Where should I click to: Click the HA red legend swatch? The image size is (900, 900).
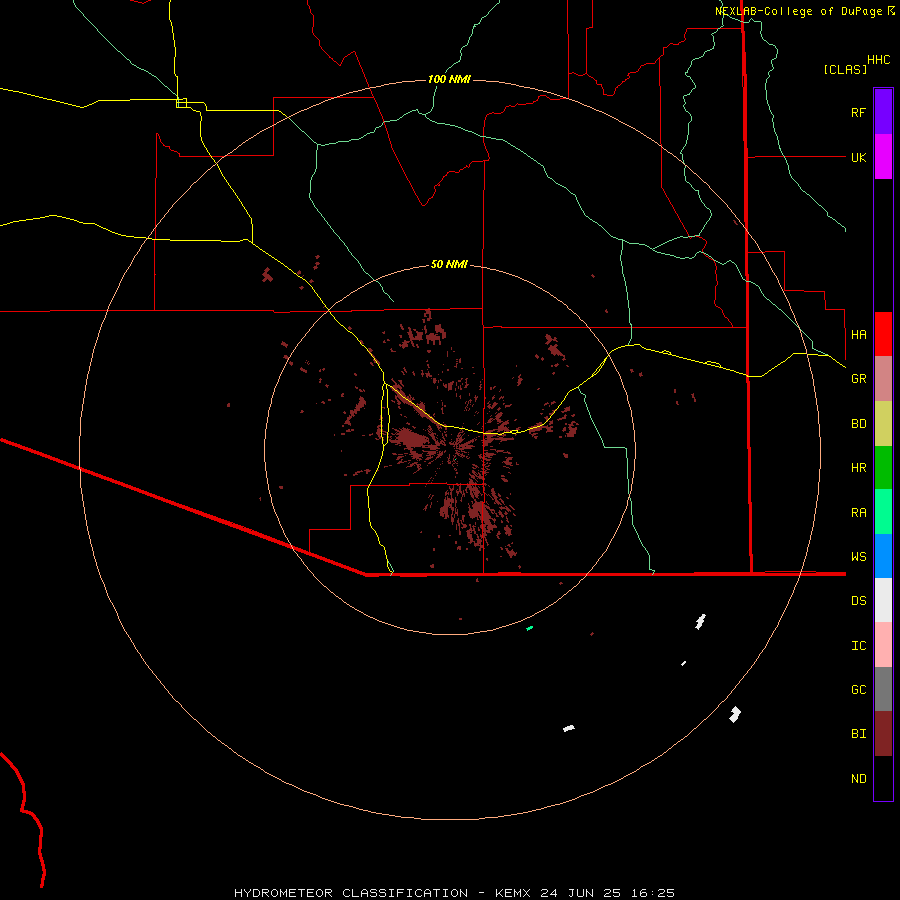pyautogui.click(x=883, y=334)
